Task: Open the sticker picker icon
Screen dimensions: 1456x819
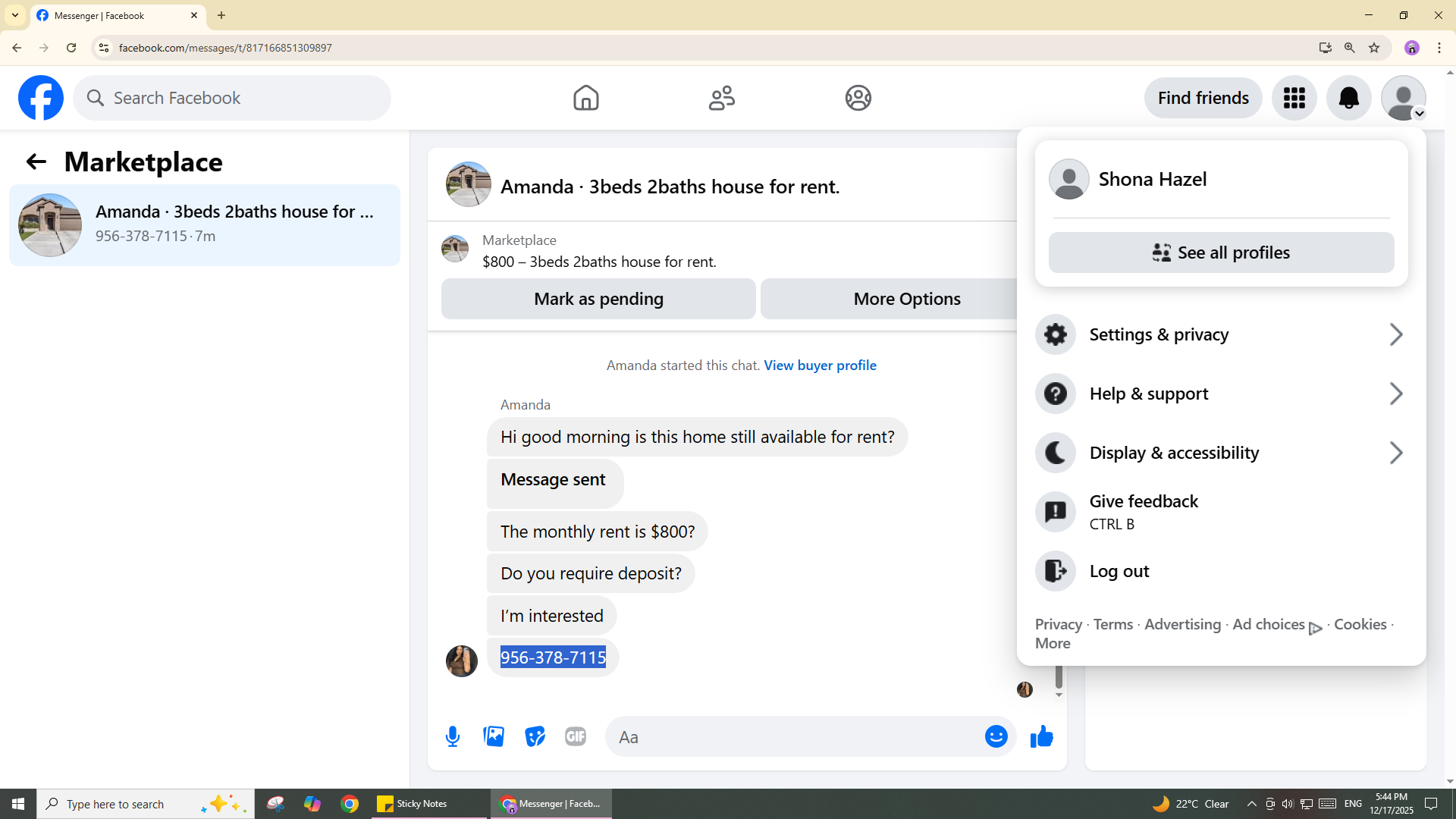Action: (x=535, y=736)
